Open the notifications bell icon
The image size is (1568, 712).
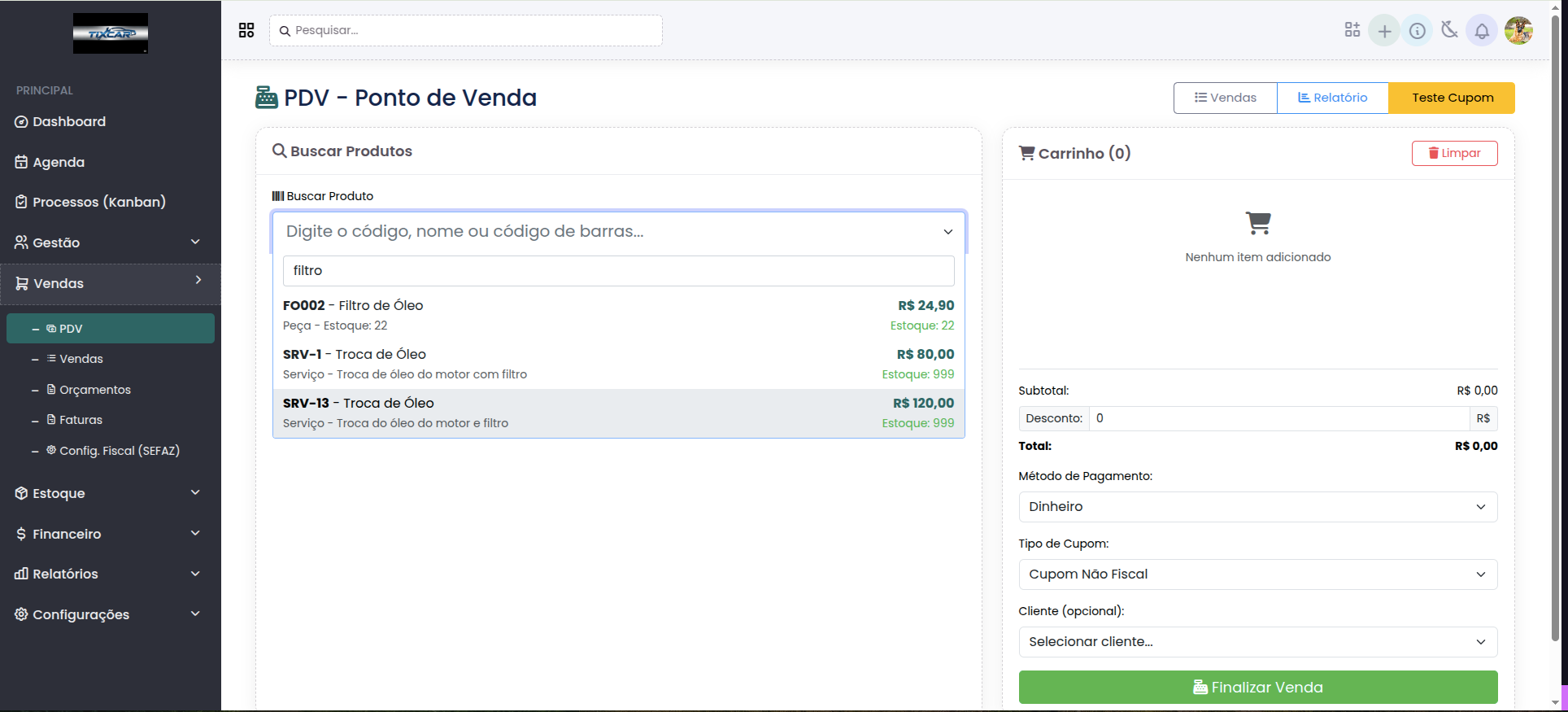(x=1482, y=31)
